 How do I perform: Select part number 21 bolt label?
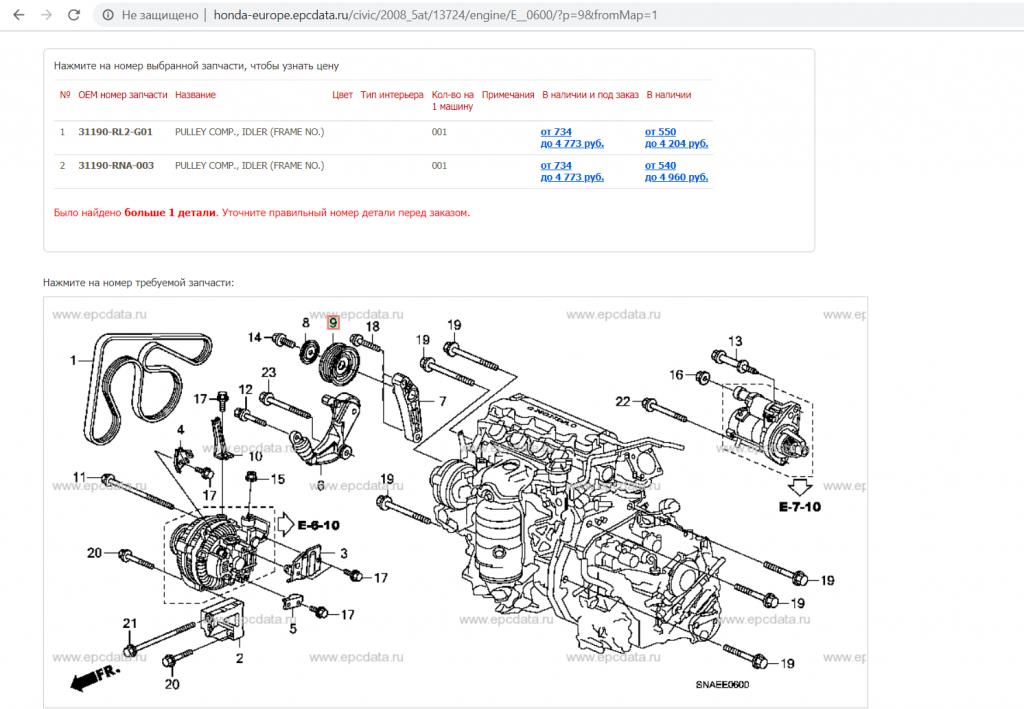tap(129, 624)
